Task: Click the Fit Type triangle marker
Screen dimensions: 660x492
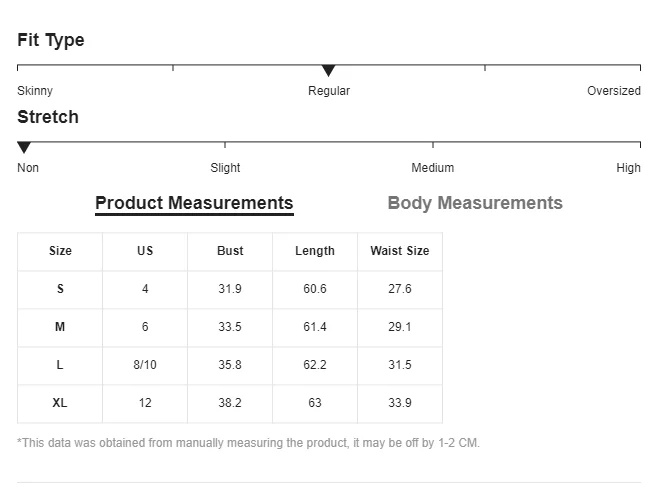Action: click(x=328, y=71)
